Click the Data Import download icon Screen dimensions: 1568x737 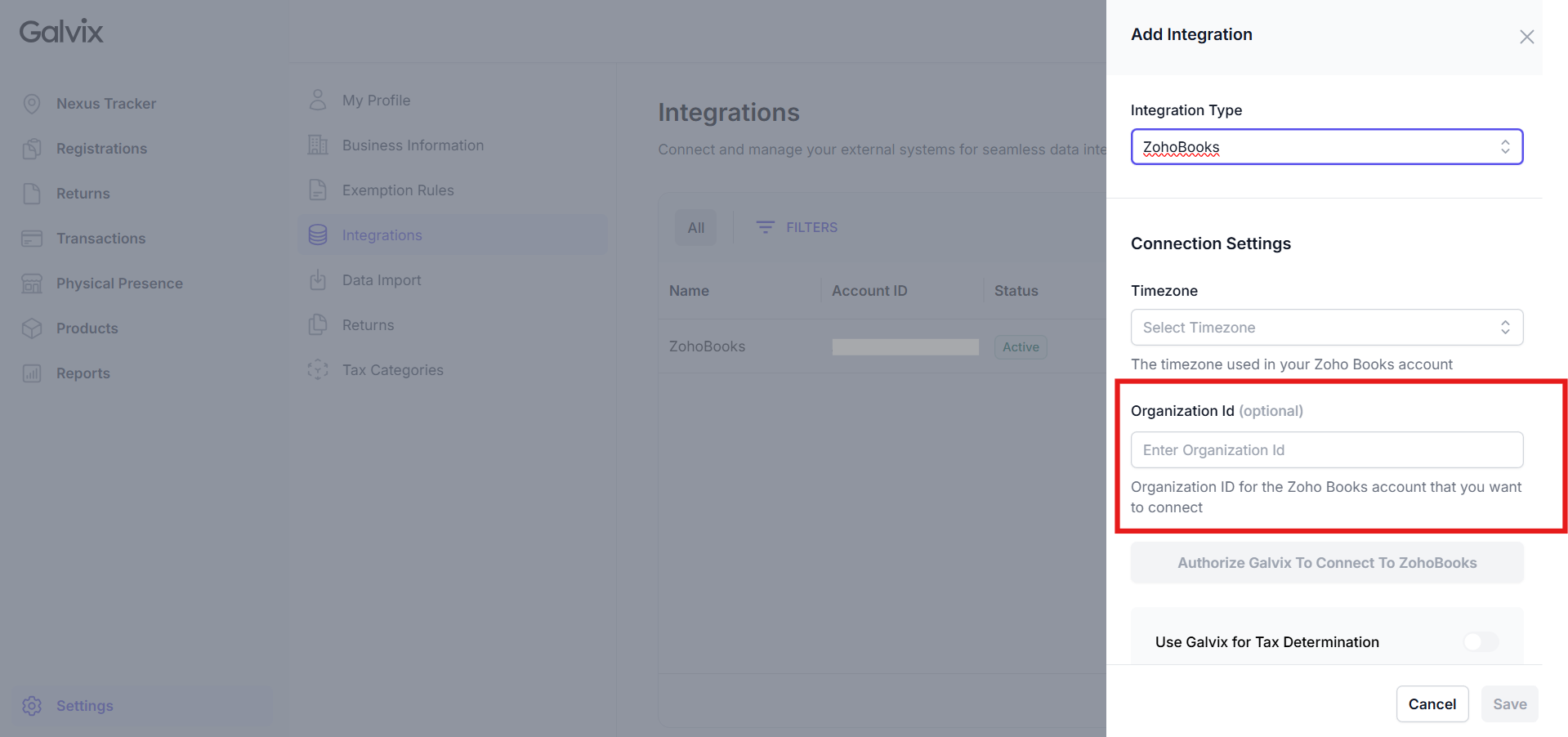(x=318, y=279)
